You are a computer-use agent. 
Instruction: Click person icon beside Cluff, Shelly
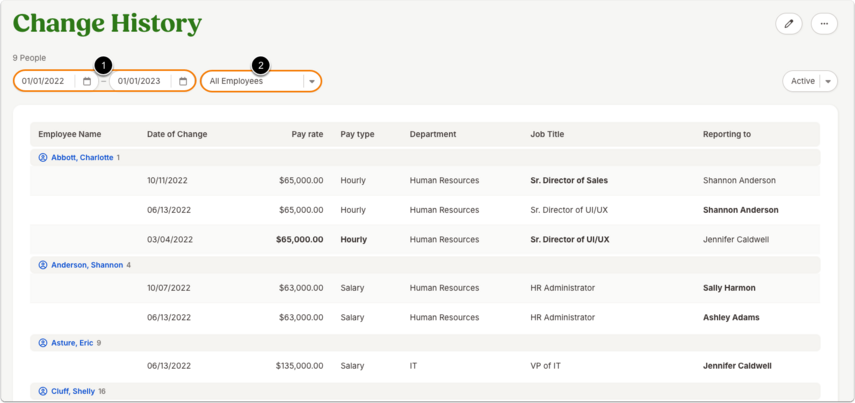point(43,391)
